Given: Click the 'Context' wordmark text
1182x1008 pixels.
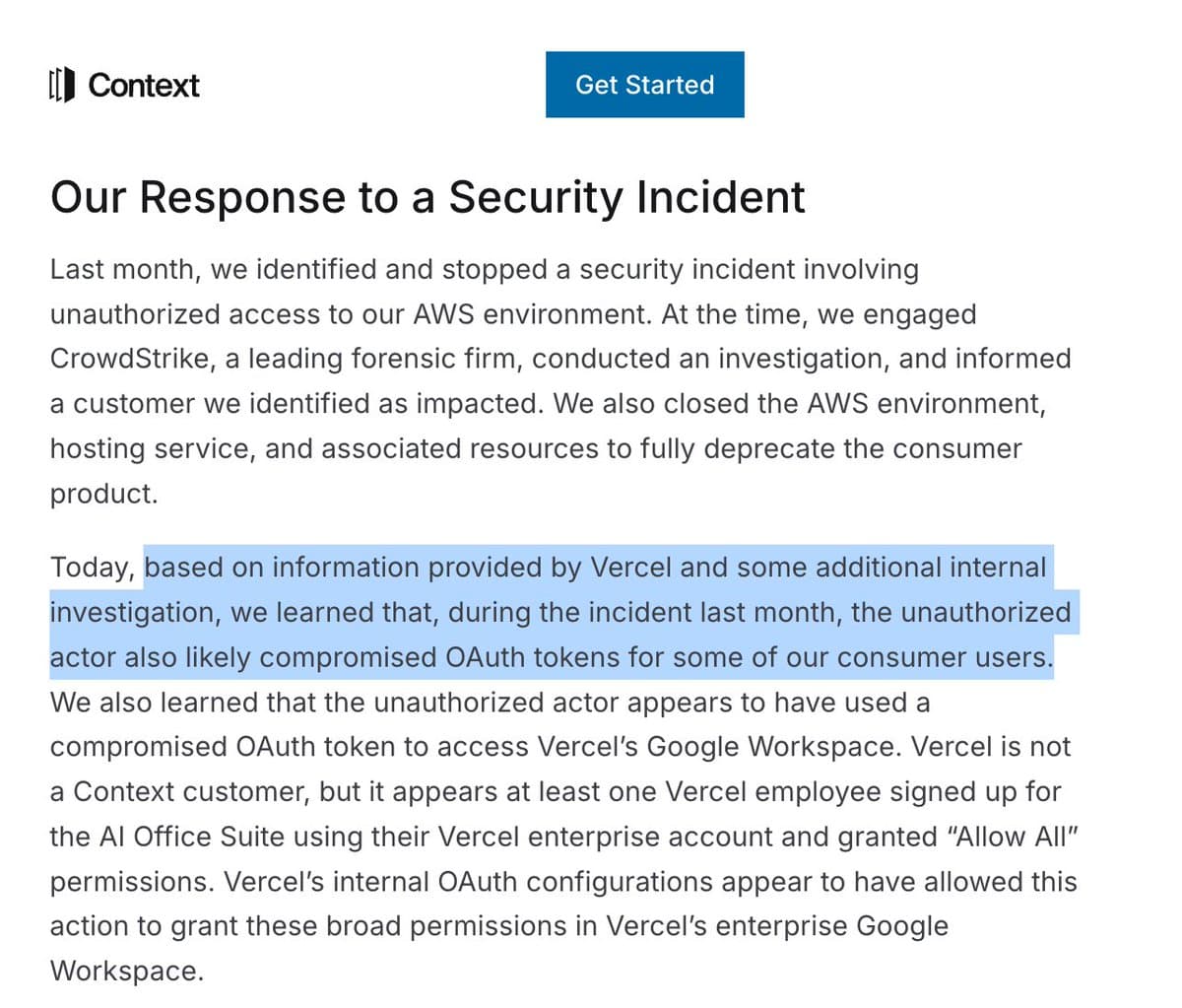Looking at the screenshot, I should 144,86.
